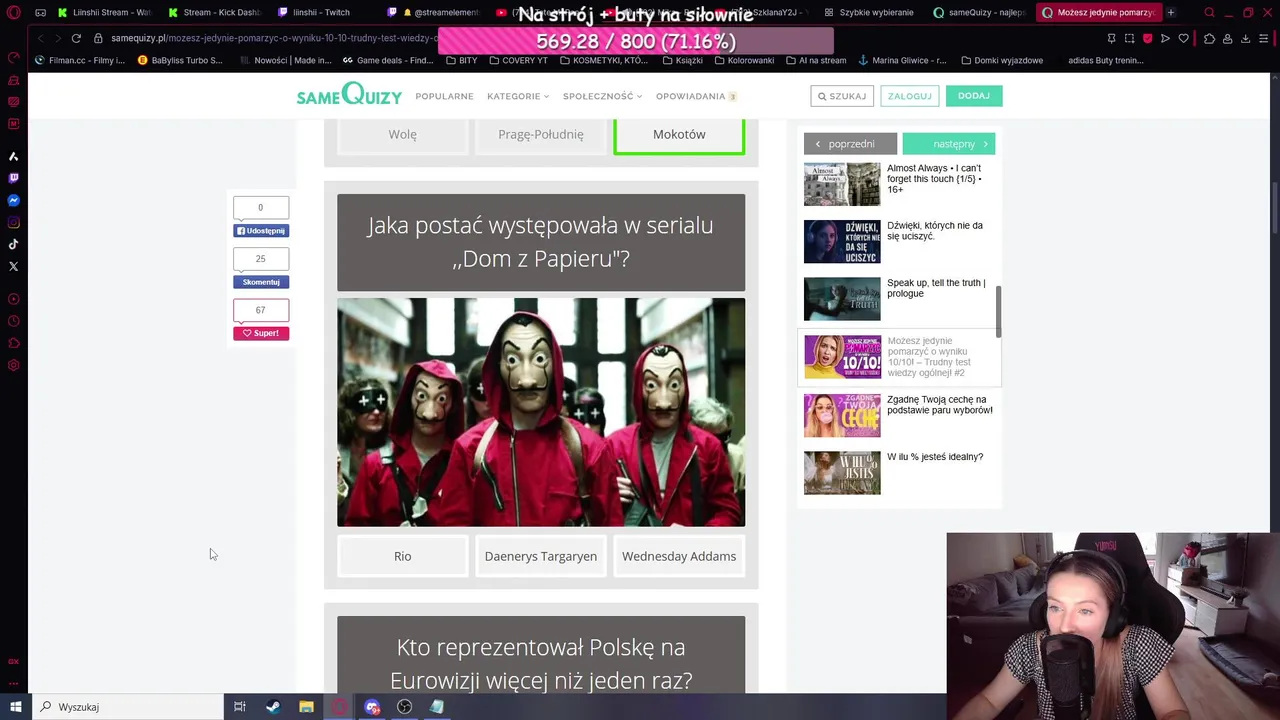Open tab search magnifier icon
The width and height of the screenshot is (1280, 720).
1209,13
